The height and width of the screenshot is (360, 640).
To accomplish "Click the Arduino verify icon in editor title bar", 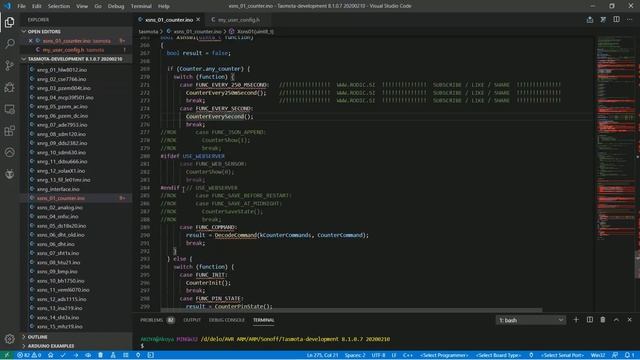I will [603, 19].
